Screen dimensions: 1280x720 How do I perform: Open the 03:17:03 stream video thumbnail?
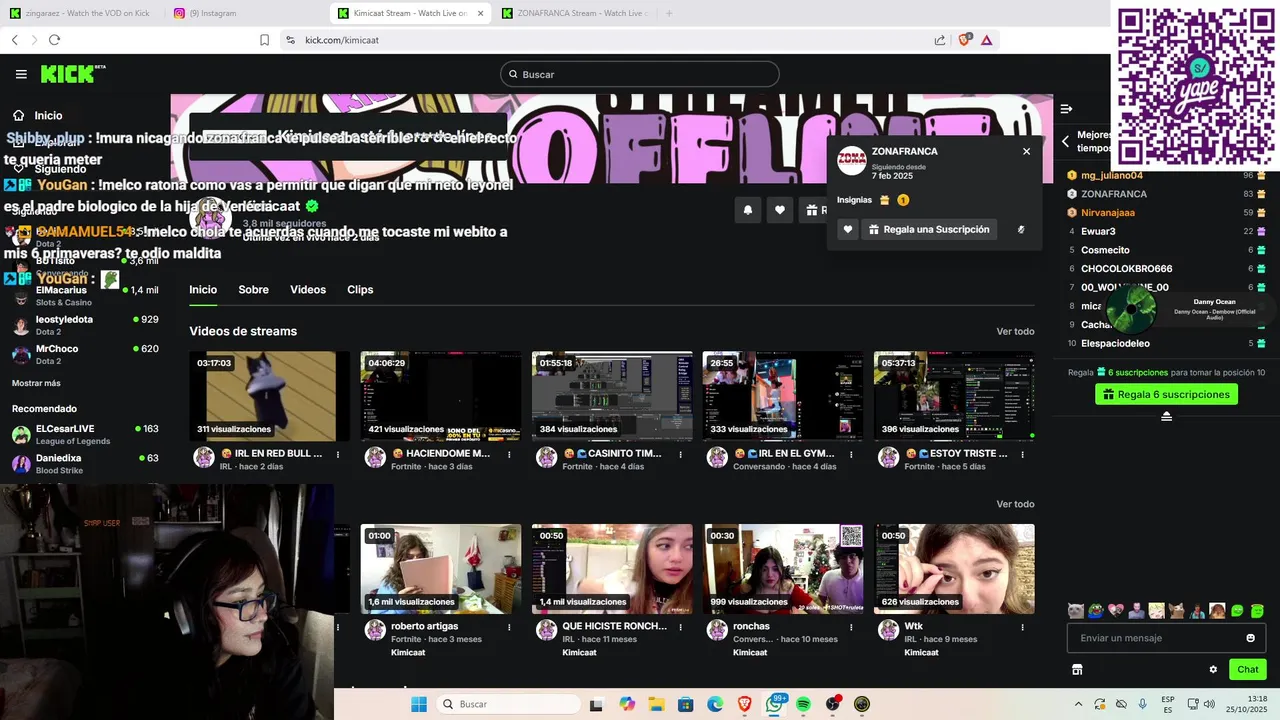[270, 396]
